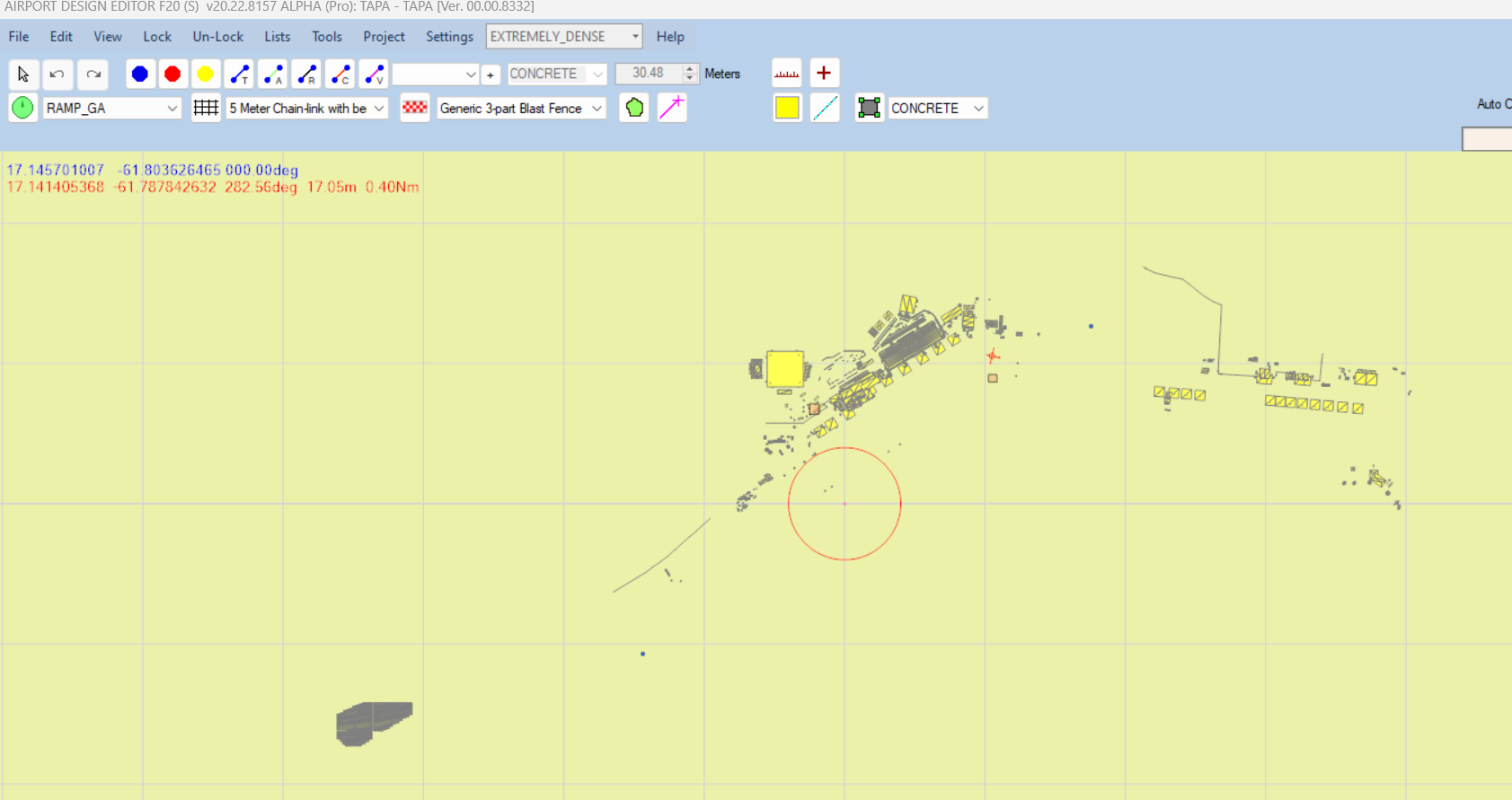1512x800 pixels.
Task: Open the Tools menu
Action: click(326, 37)
